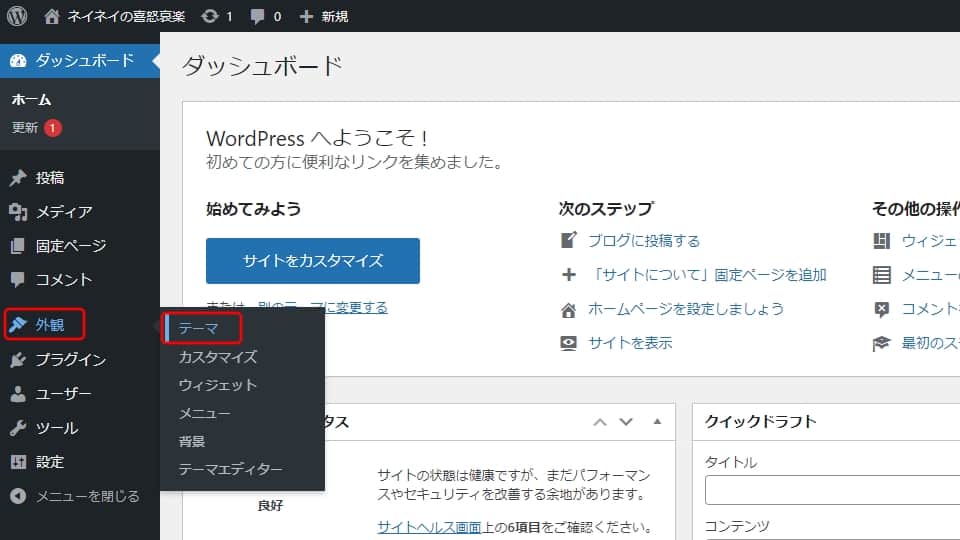
Task: Click the graduation cap icon beside 最初のス
Action: (x=882, y=343)
